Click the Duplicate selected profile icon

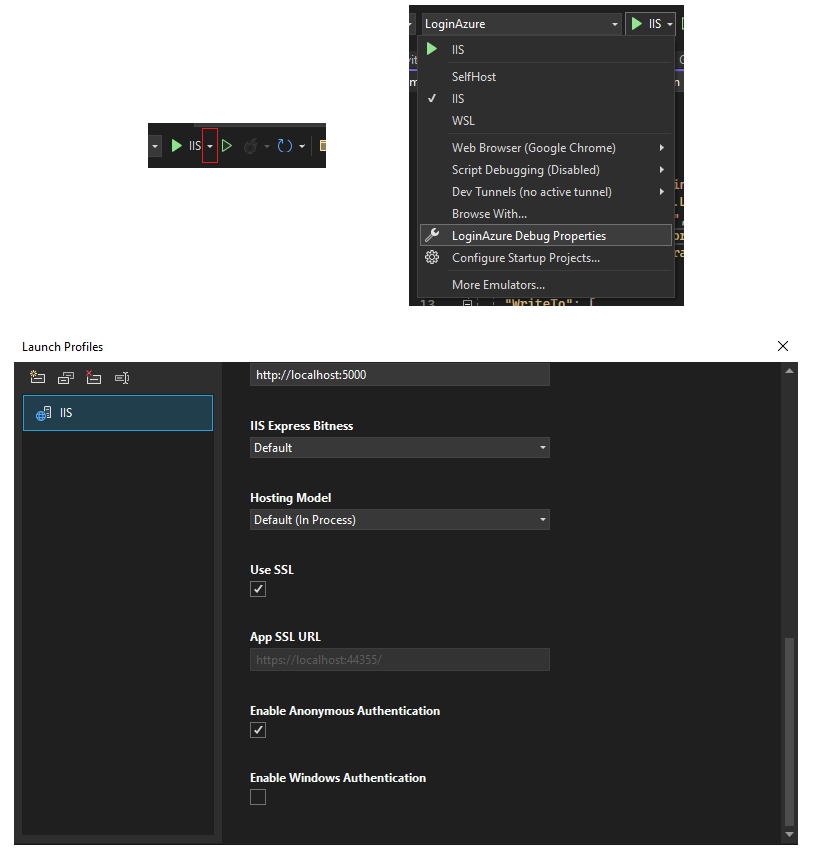click(x=66, y=378)
